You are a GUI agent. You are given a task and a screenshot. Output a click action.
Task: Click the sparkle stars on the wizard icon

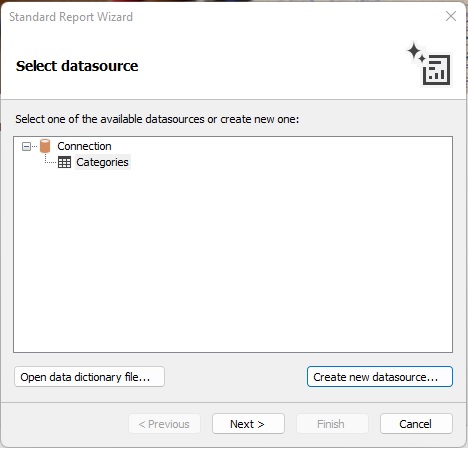coord(416,53)
